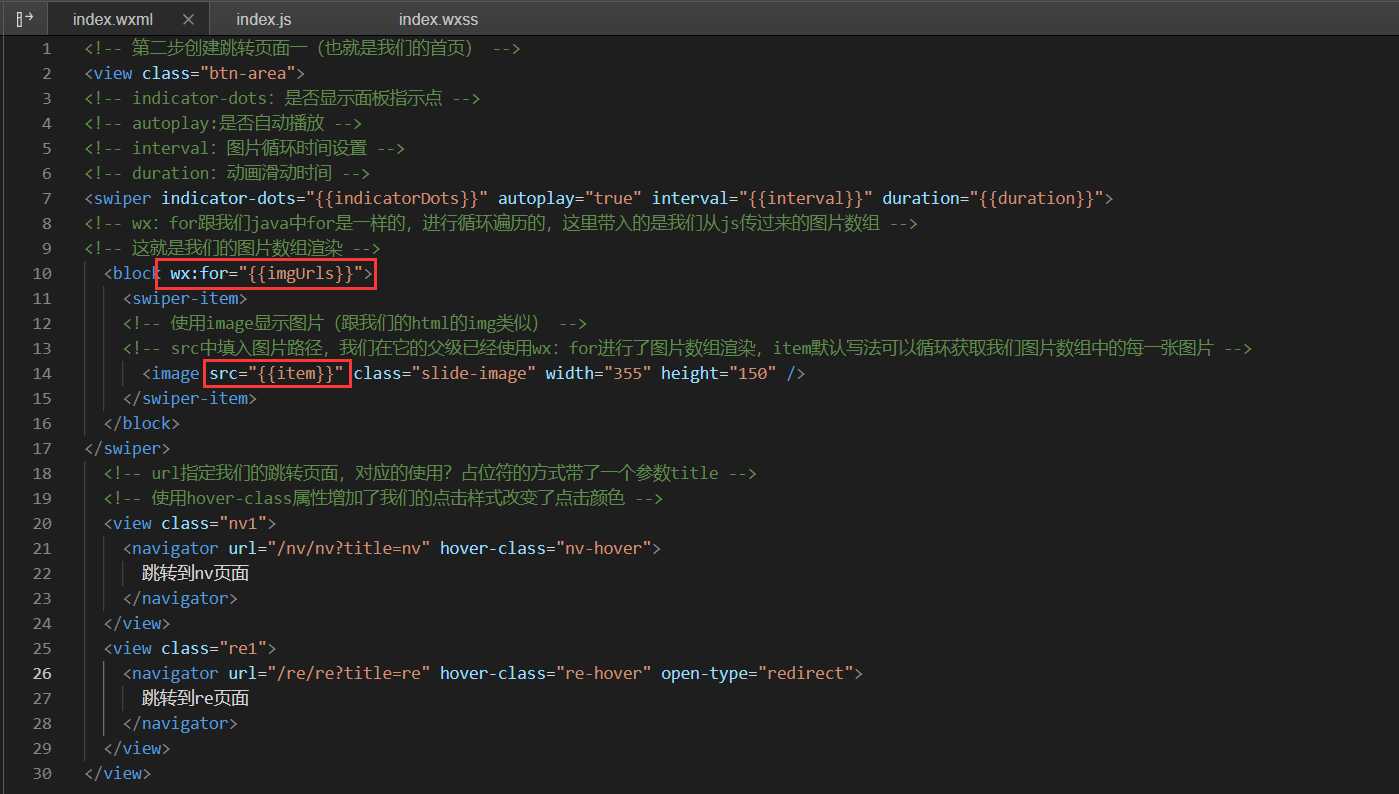The height and width of the screenshot is (794, 1399).
Task: Click line number 7 in the gutter
Action: point(47,198)
